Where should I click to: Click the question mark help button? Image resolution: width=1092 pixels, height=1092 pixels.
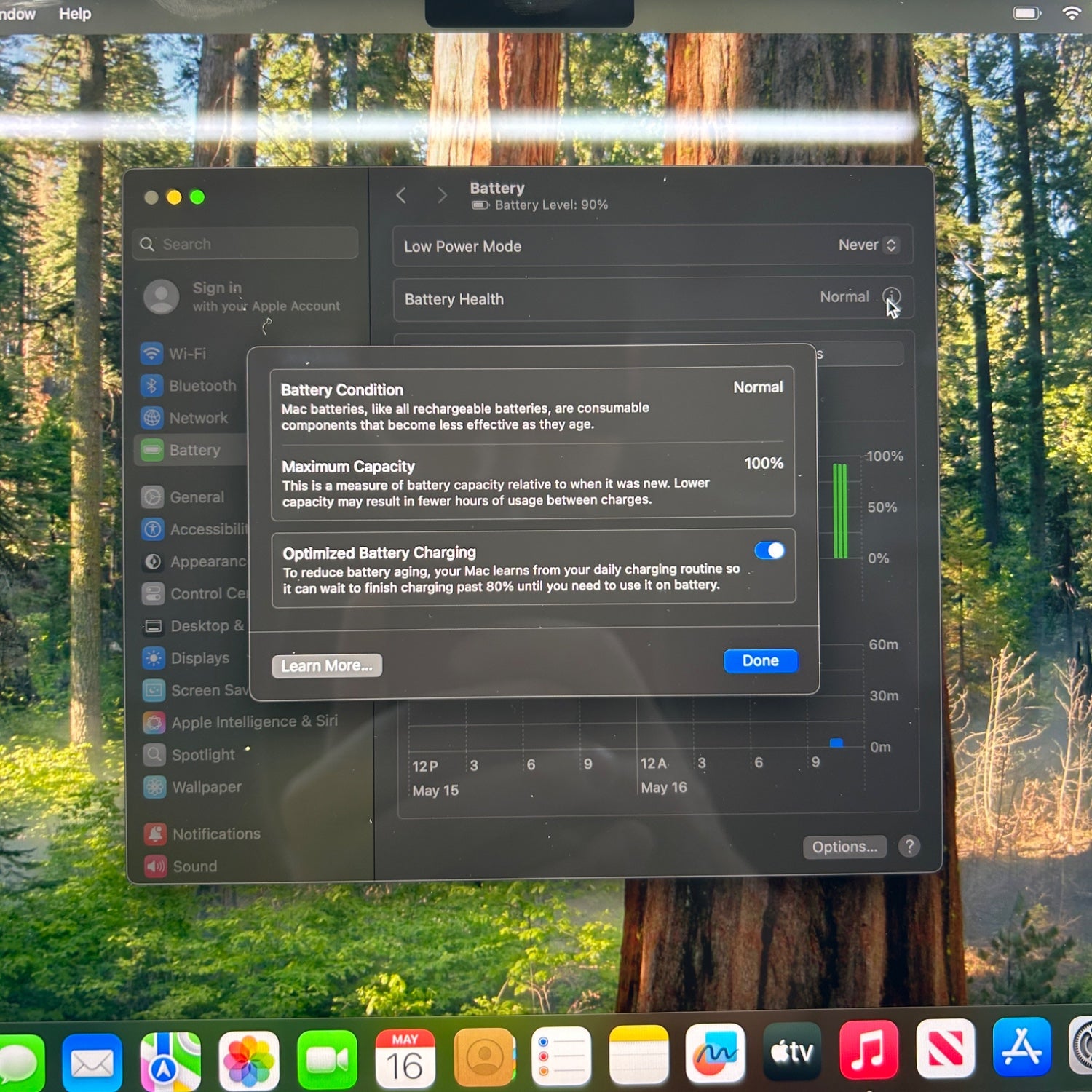[x=909, y=846]
